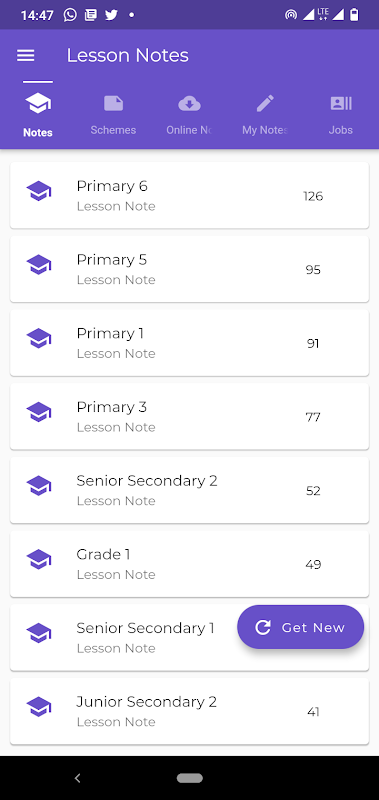Tap the 126 count on Primary 6
Viewport: 379px width, 800px height.
tap(313, 196)
